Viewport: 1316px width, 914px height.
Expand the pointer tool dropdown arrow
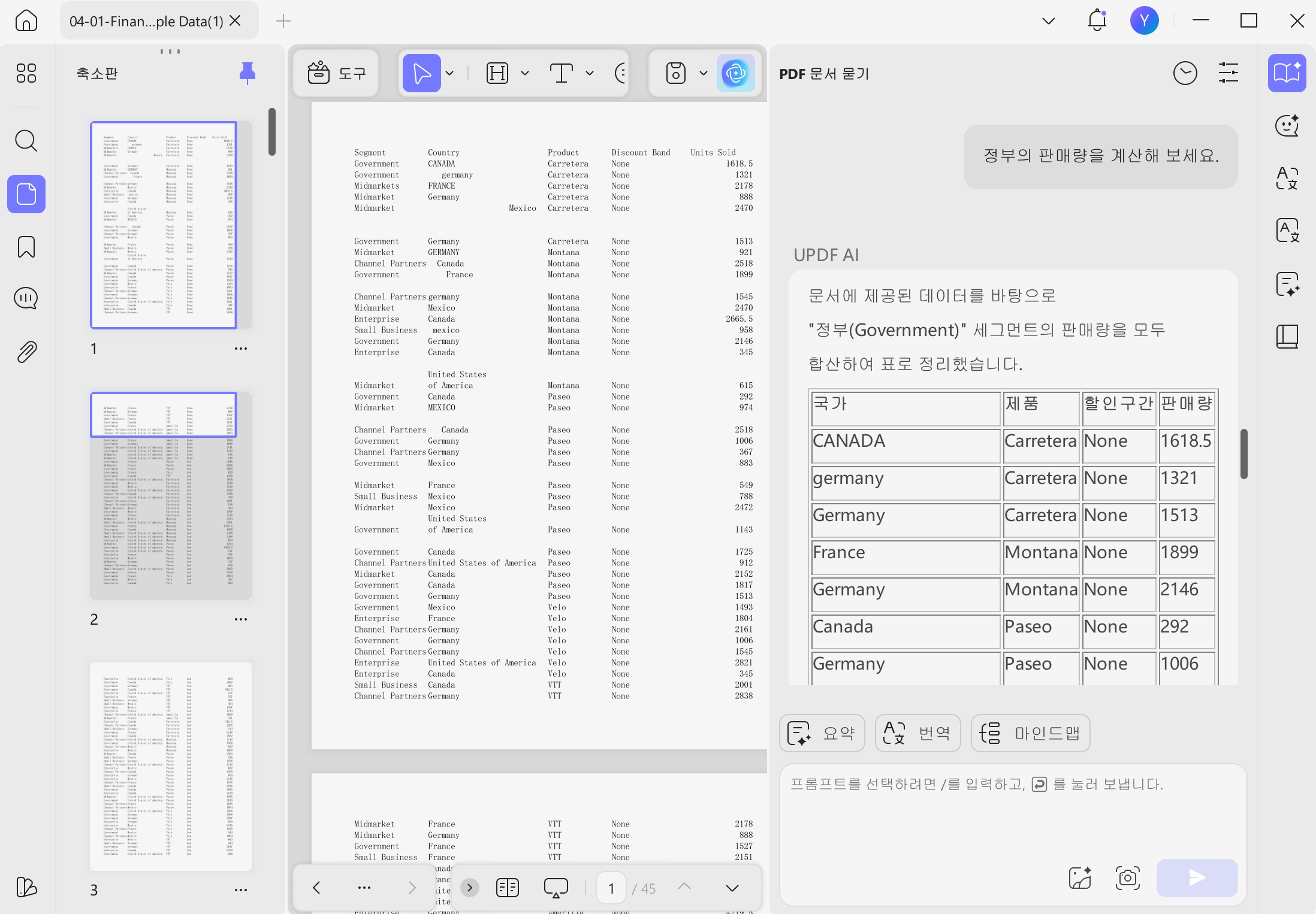click(449, 73)
